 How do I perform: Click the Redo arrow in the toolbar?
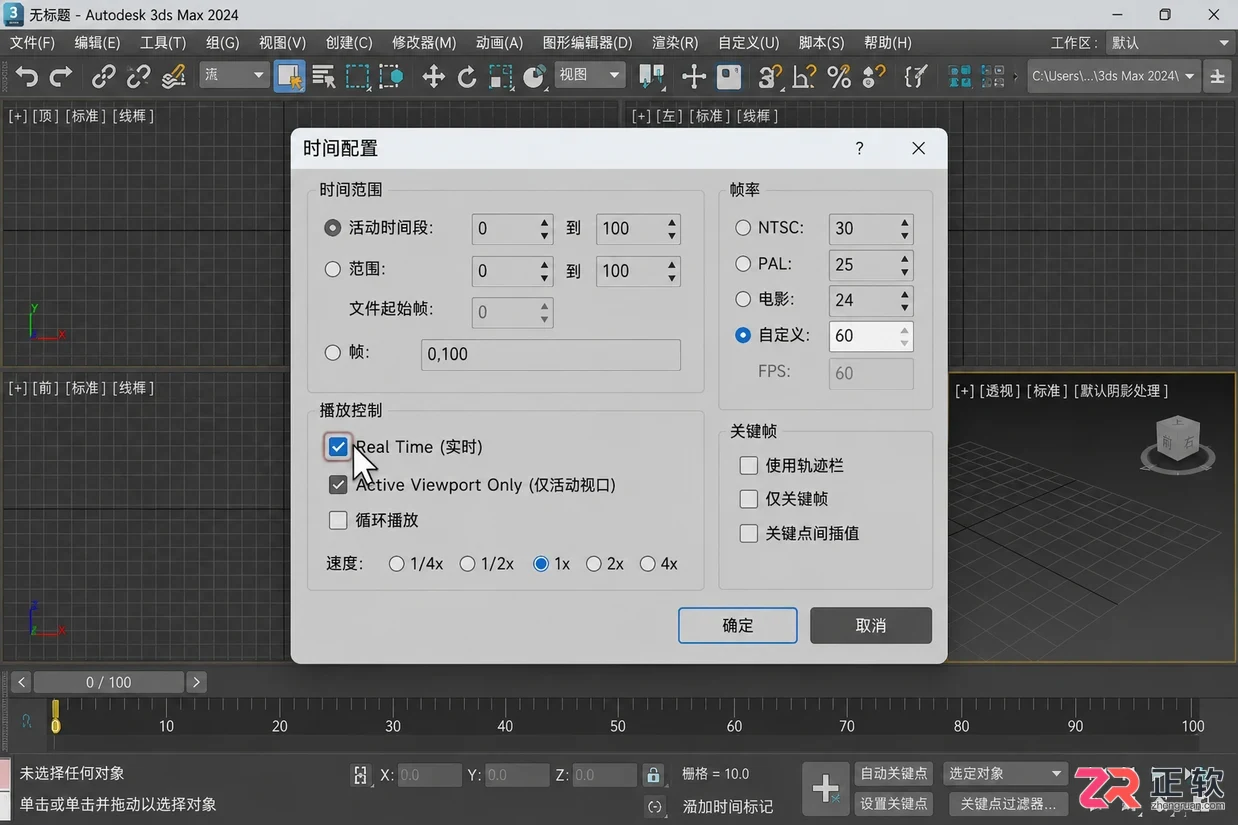pyautogui.click(x=61, y=77)
